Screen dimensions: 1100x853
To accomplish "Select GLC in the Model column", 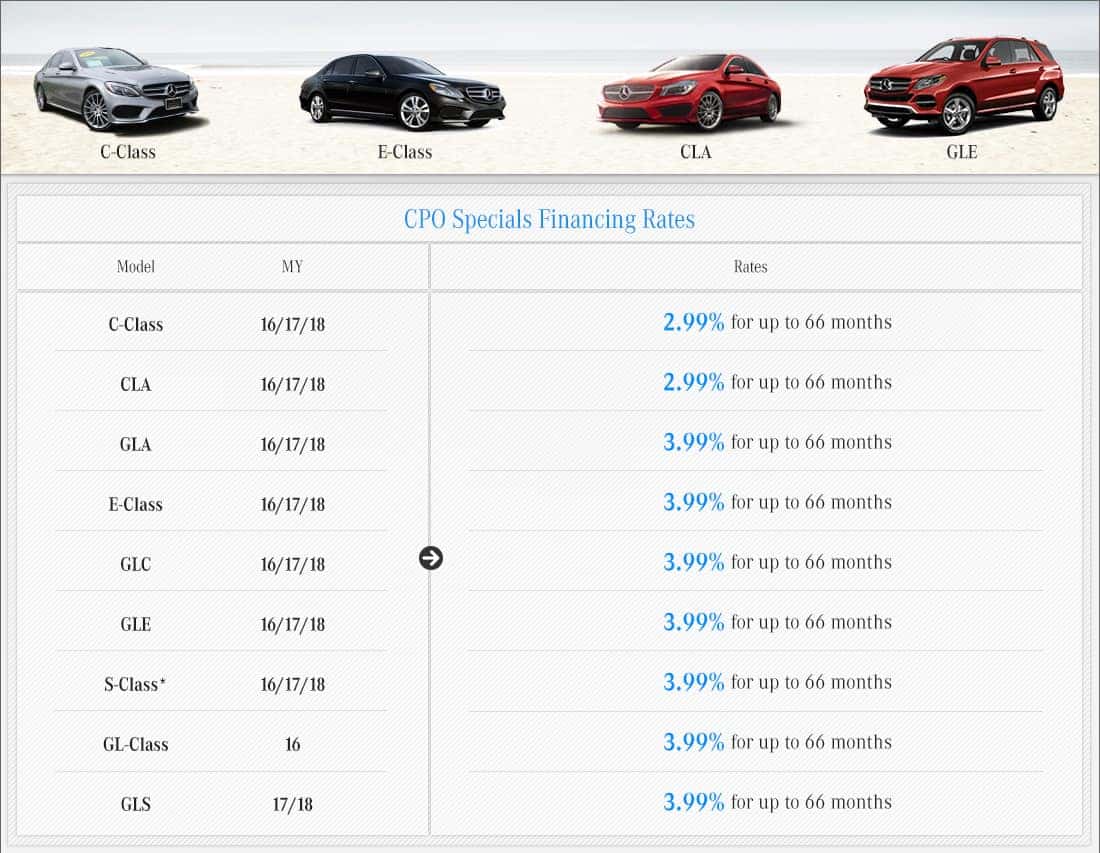I will click(135, 564).
